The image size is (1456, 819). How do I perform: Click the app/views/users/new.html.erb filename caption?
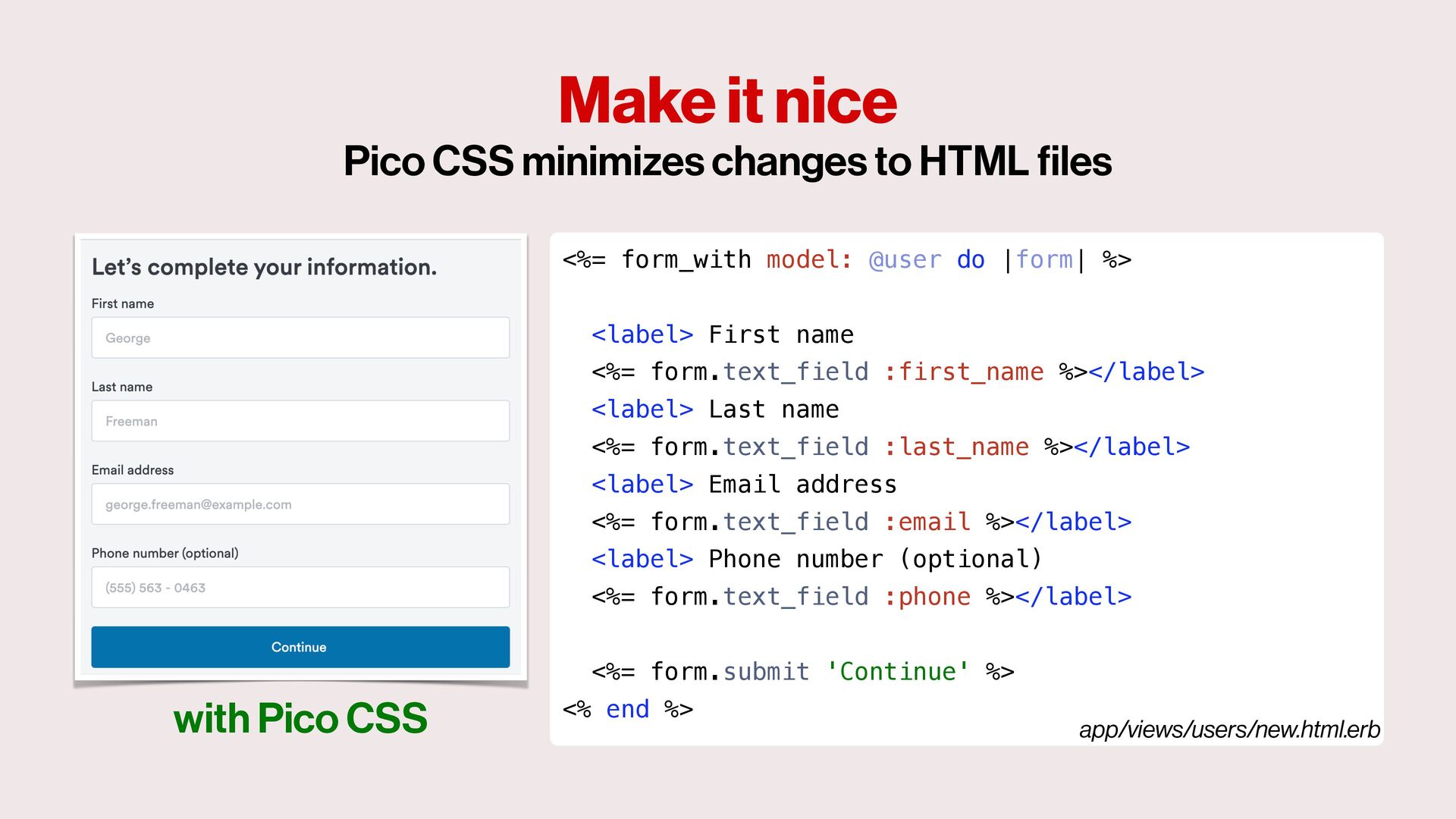click(1228, 730)
